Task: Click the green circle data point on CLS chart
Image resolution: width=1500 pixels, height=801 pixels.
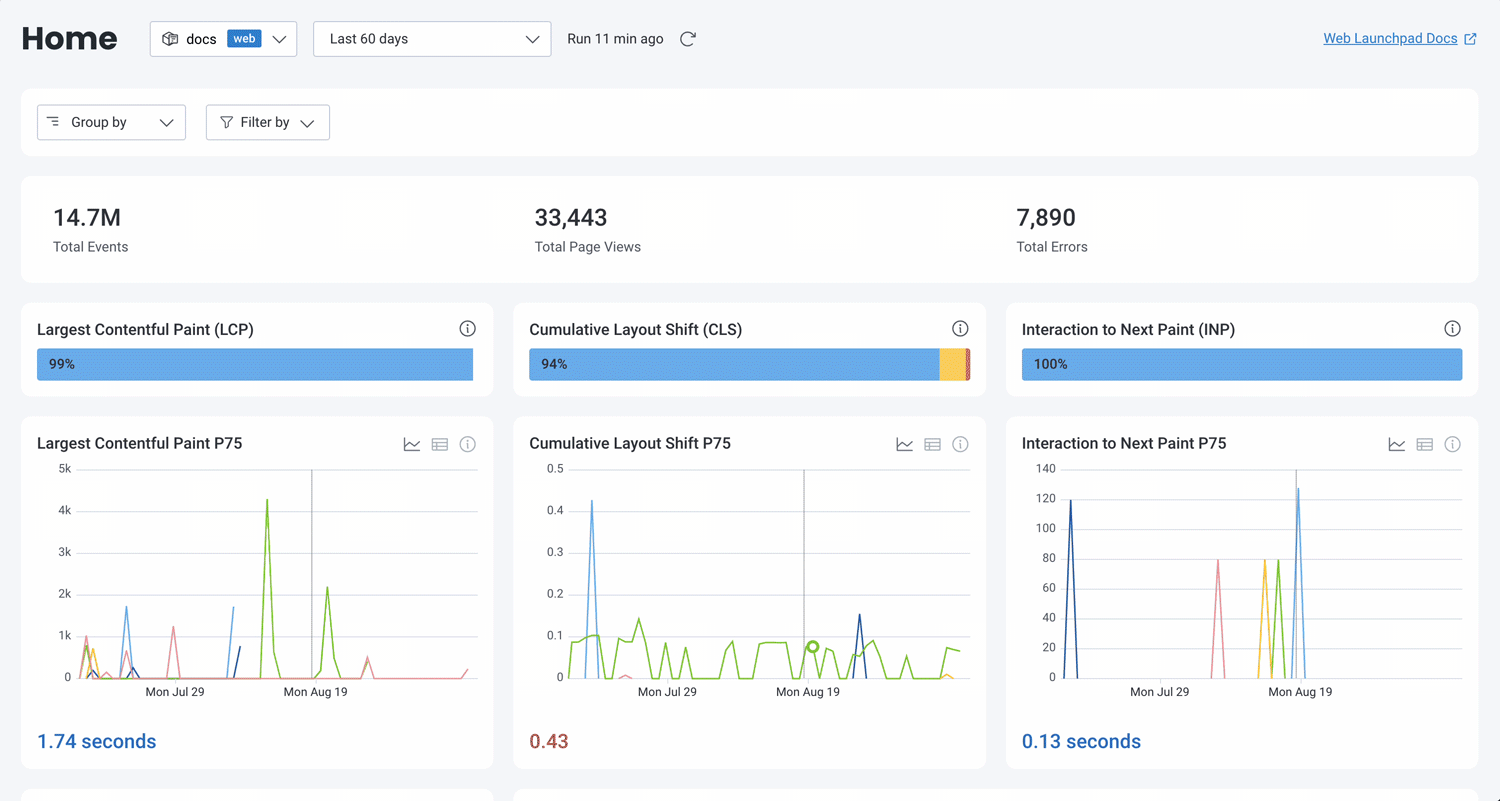Action: (x=813, y=647)
